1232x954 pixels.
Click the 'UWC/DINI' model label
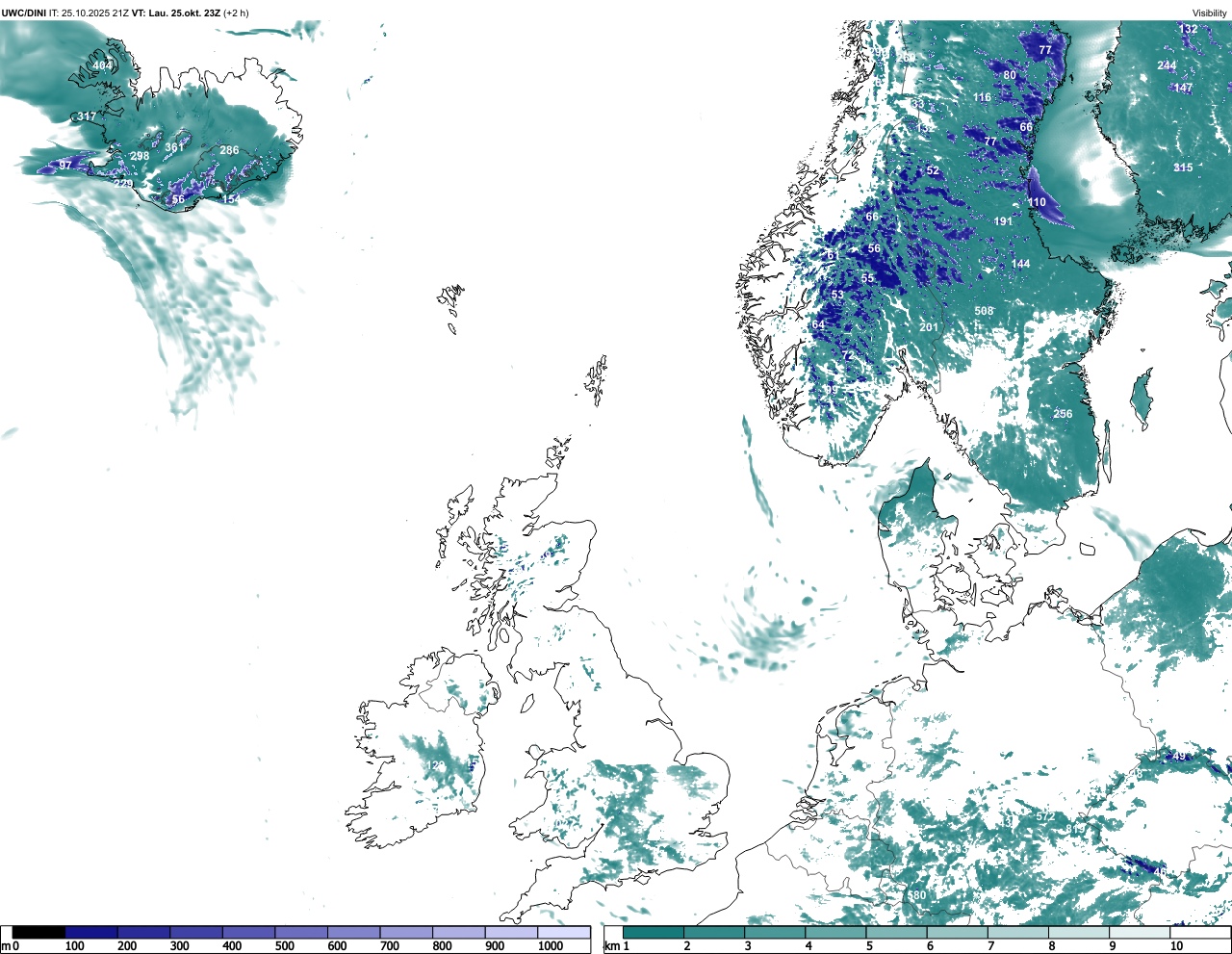pos(24,13)
